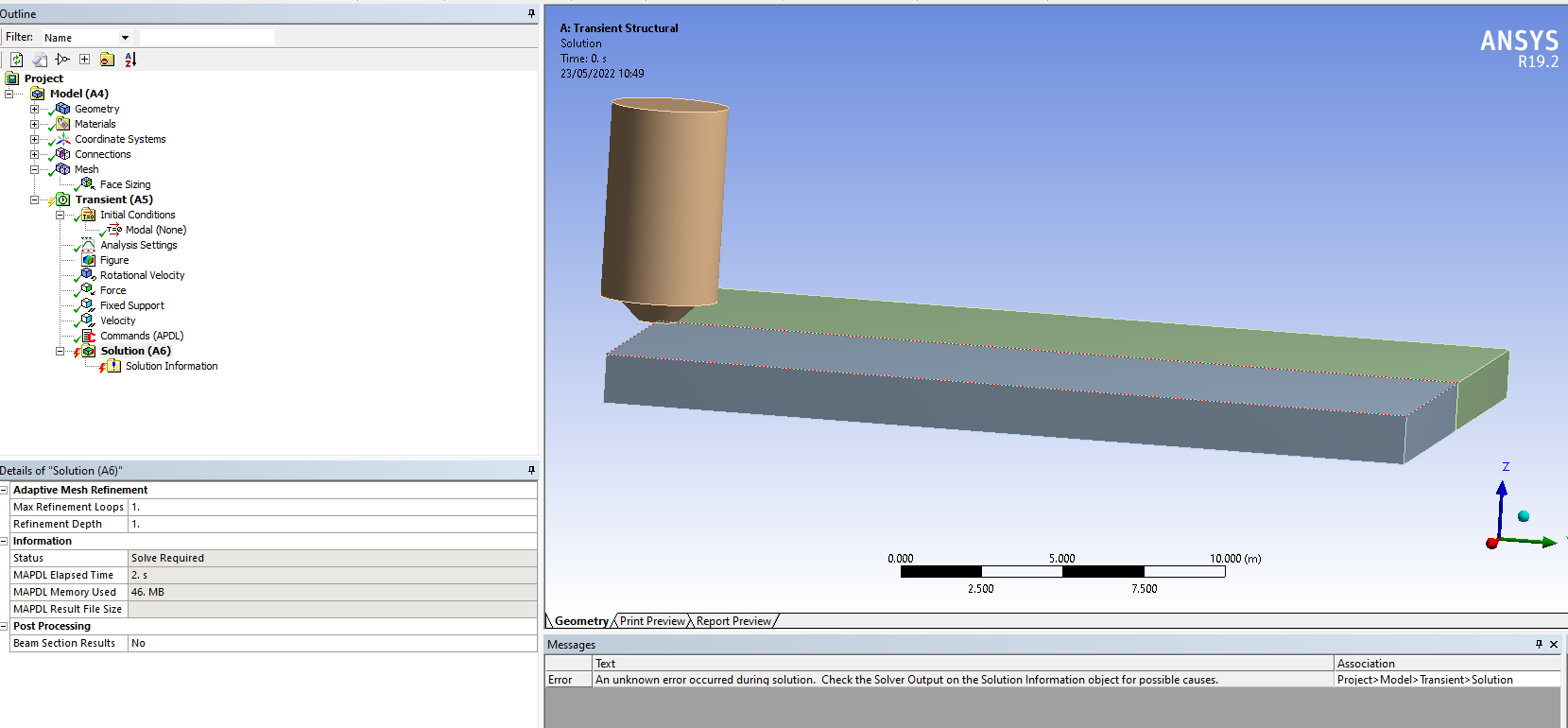Image resolution: width=1568 pixels, height=728 pixels.
Task: Click the A-Z sort icon in Outline toolbar
Action: pyautogui.click(x=130, y=60)
